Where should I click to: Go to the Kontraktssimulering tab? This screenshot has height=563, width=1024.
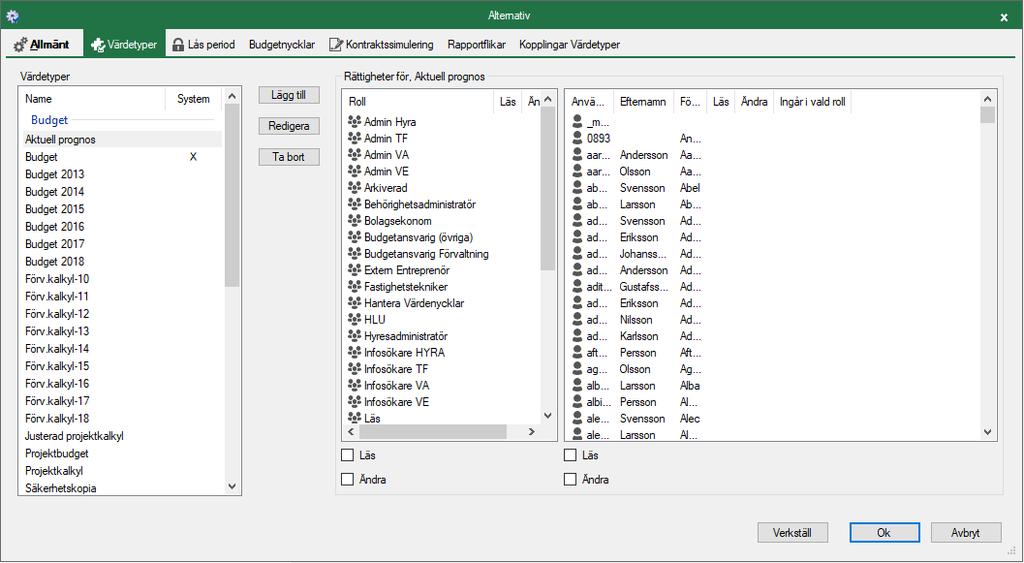click(x=381, y=44)
